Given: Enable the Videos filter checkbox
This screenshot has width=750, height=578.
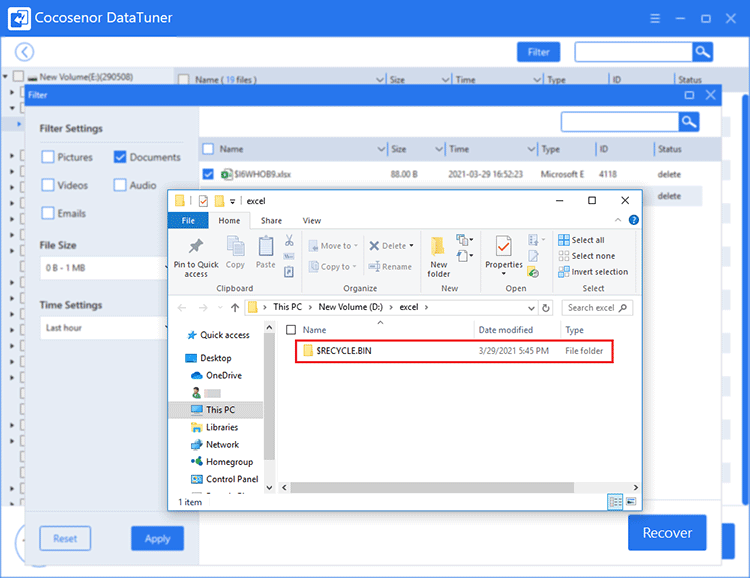Looking at the screenshot, I should pyautogui.click(x=48, y=185).
